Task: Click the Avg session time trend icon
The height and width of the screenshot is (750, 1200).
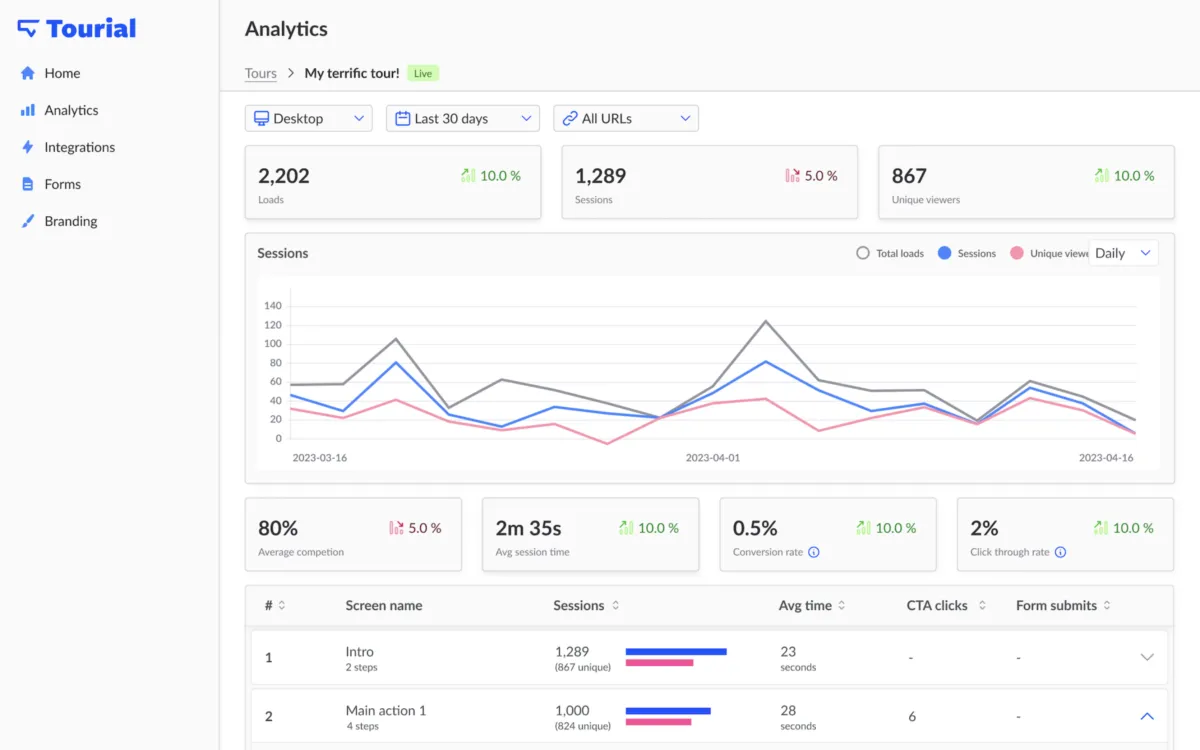Action: [x=626, y=527]
